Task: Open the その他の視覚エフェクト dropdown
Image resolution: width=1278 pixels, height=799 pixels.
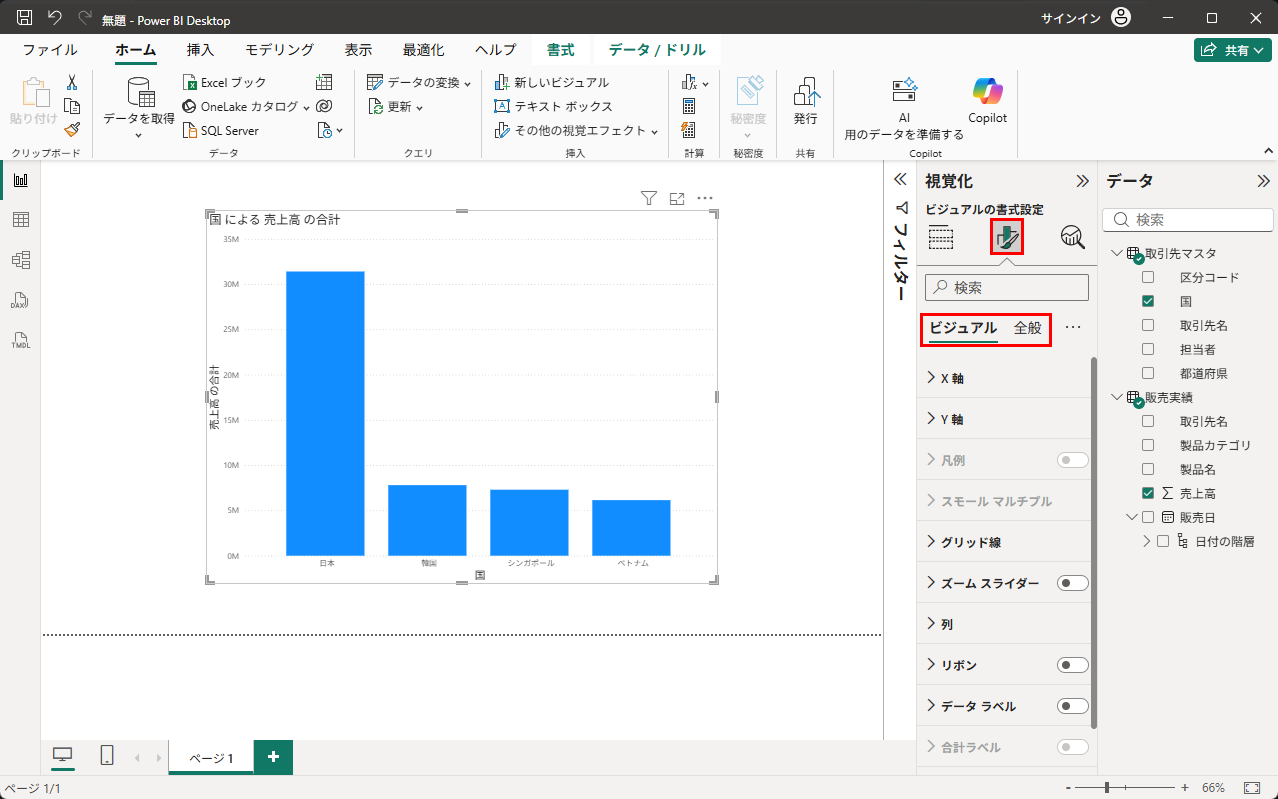Action: point(577,130)
